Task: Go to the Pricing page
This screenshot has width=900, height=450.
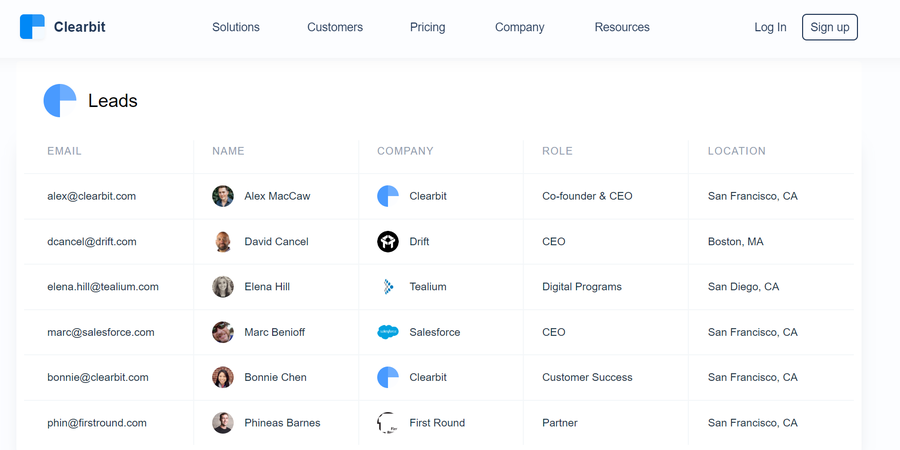Action: click(428, 27)
